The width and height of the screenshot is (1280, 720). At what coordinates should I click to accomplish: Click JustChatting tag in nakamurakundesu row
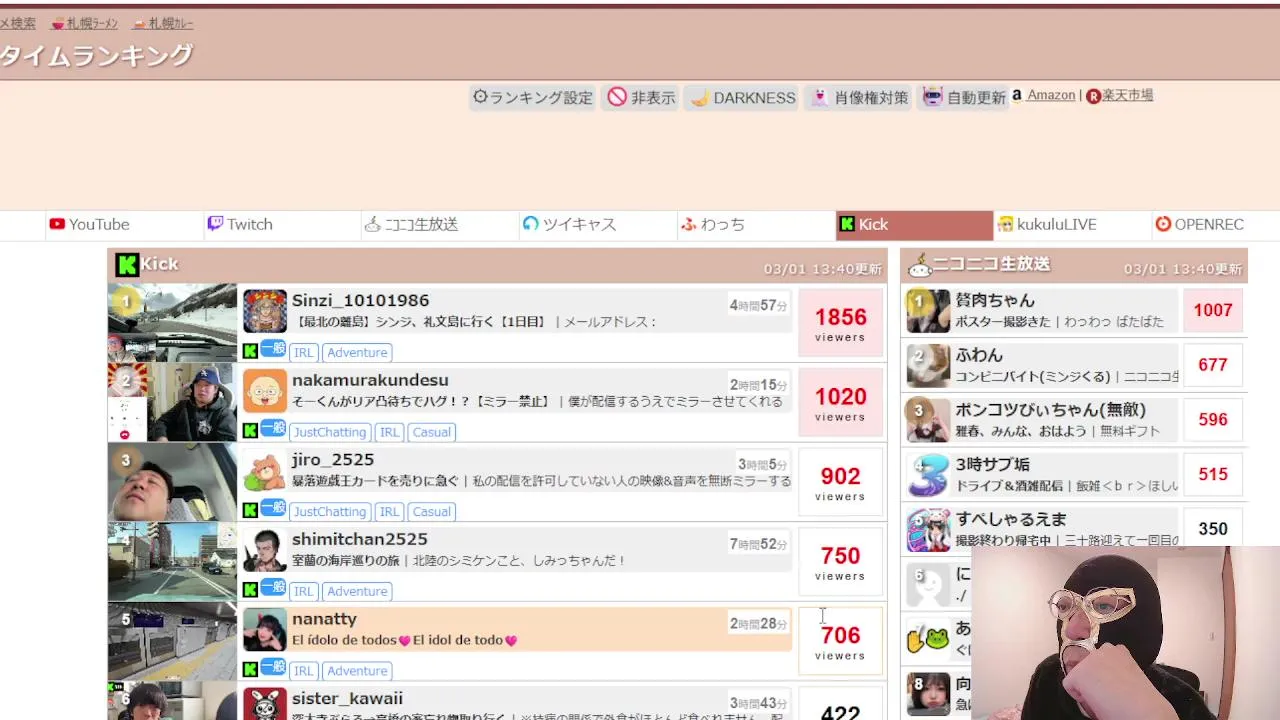(330, 432)
